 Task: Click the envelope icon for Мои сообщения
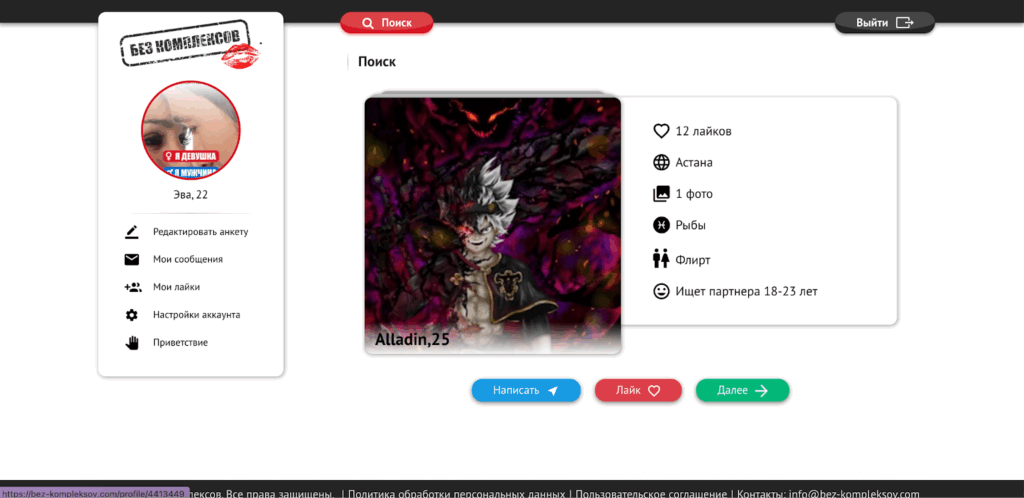(132, 260)
